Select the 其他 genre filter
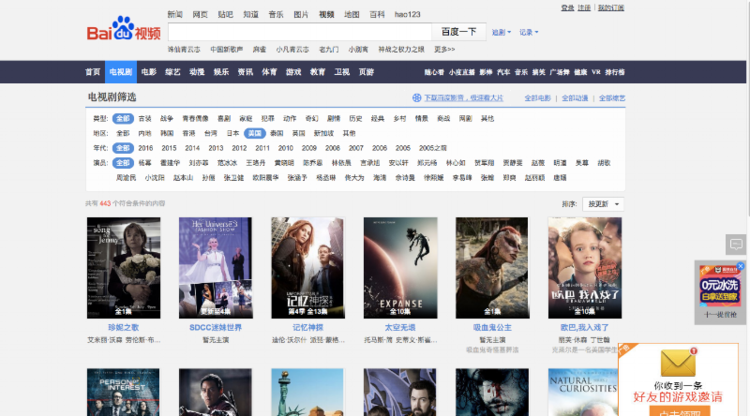This screenshot has height=416, width=750. tap(487, 119)
